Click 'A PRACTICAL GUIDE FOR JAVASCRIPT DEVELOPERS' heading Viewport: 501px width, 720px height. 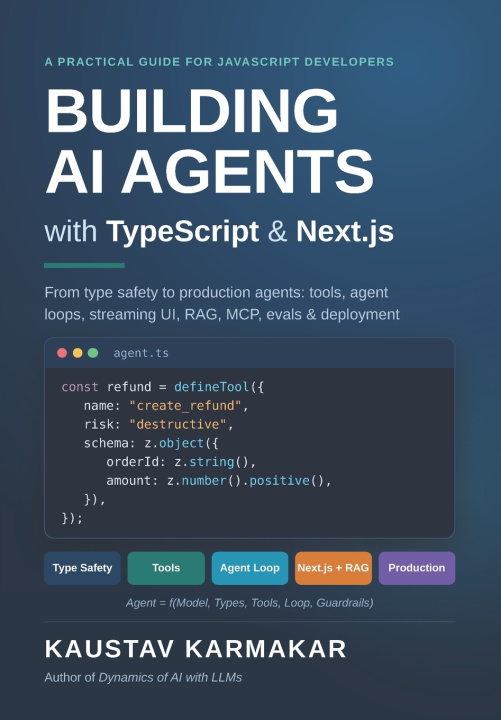click(x=219, y=62)
